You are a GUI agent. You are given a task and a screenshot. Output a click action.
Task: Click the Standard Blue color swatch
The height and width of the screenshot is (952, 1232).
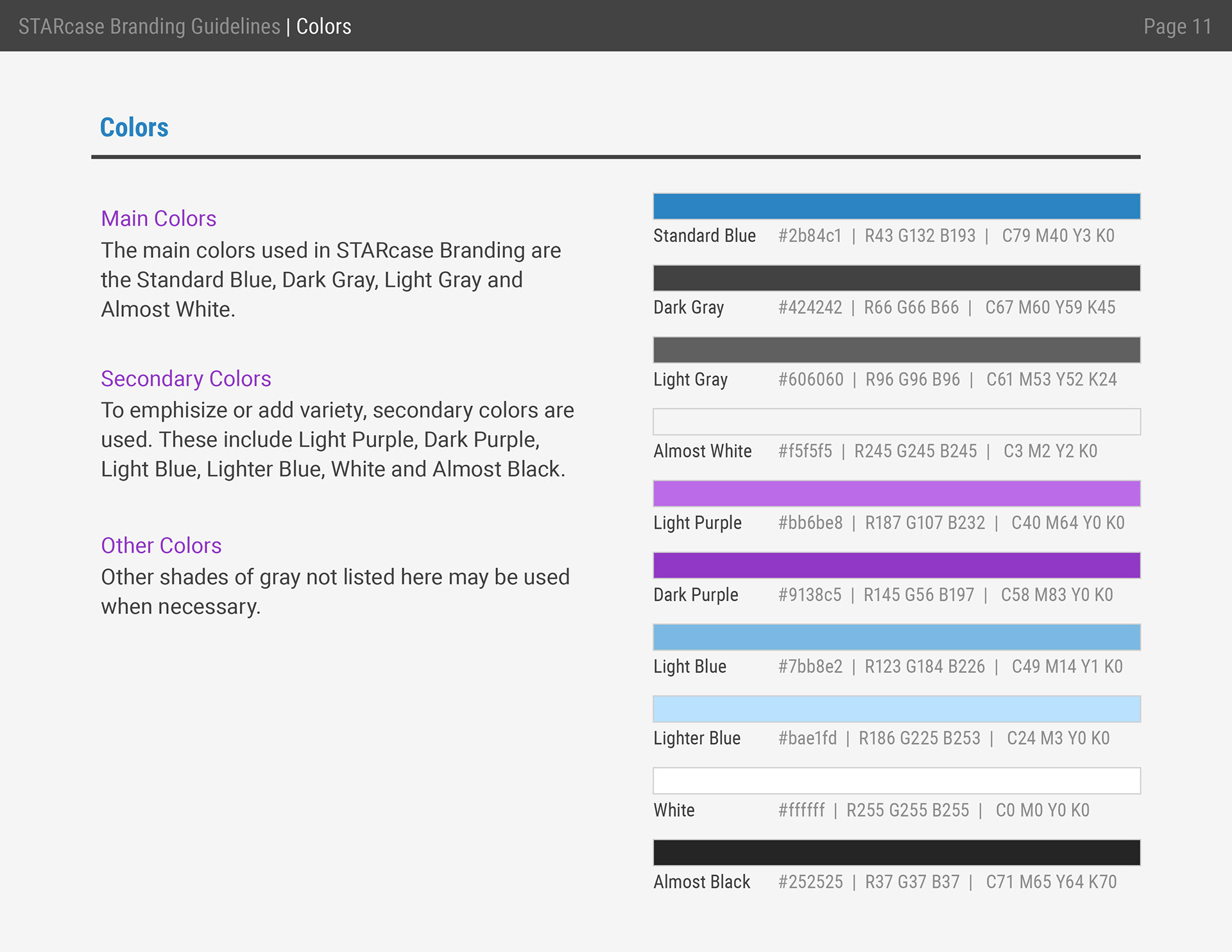896,207
